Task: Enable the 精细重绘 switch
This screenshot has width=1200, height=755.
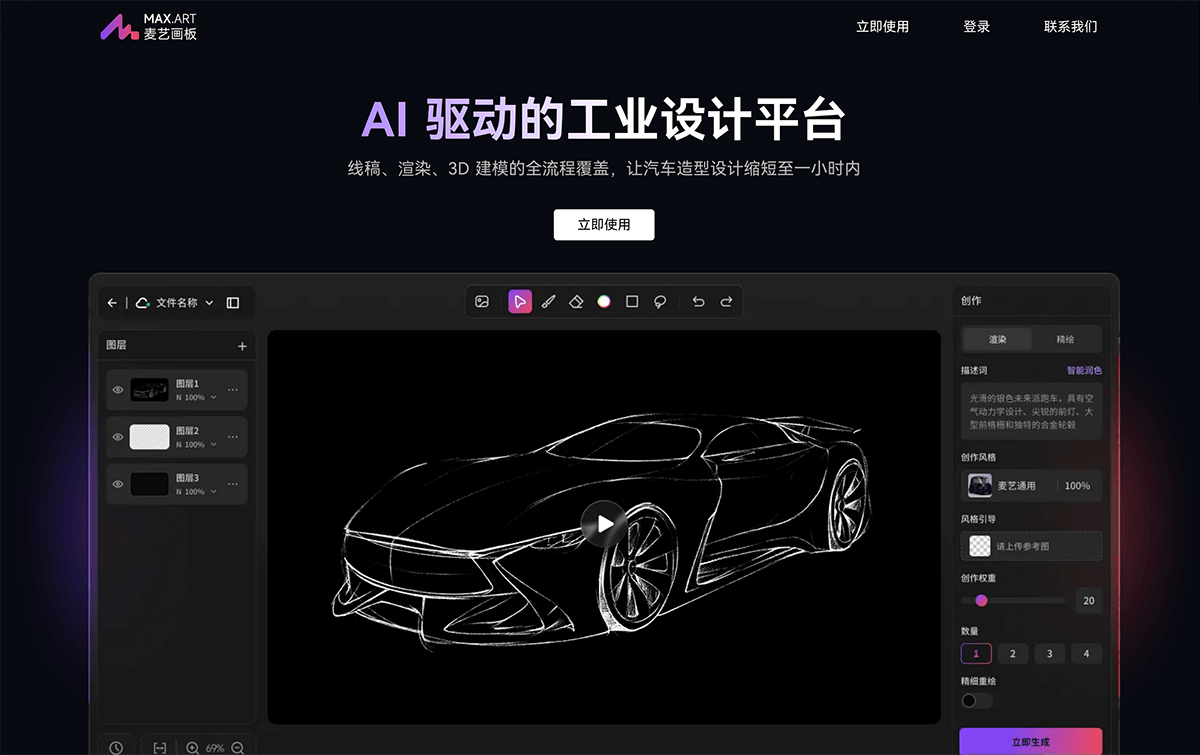Action: coord(976,700)
